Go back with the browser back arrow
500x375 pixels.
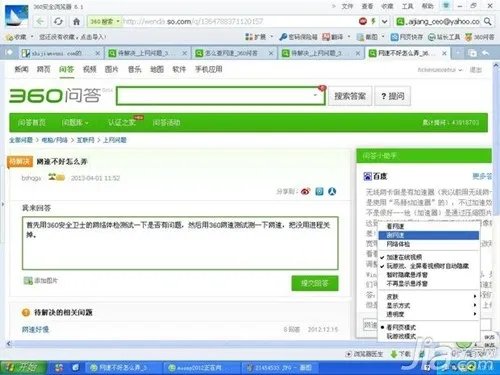(40, 22)
